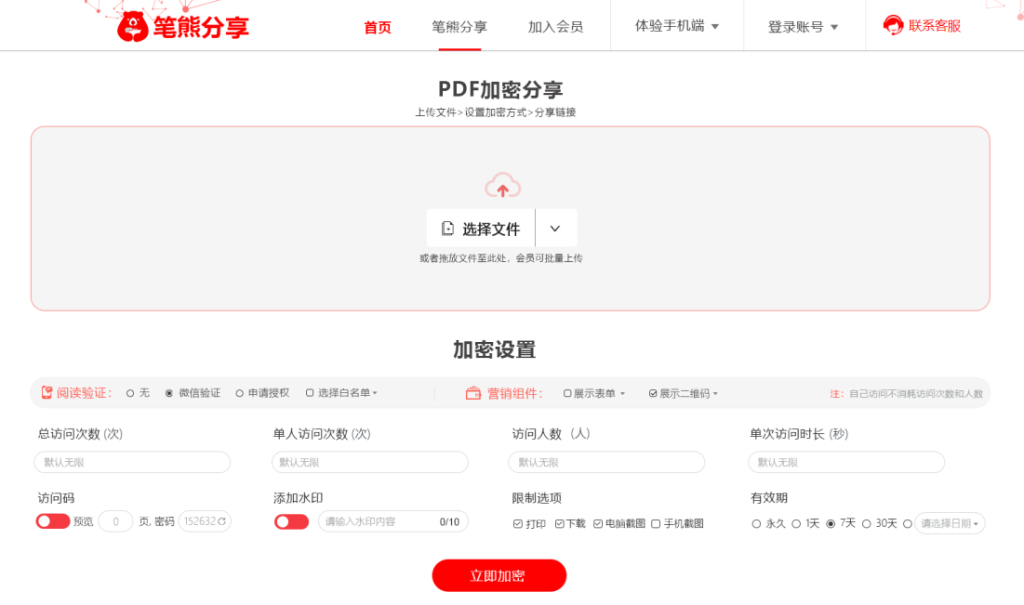
Task: Click the 总访问次数 input field
Action: [132, 462]
